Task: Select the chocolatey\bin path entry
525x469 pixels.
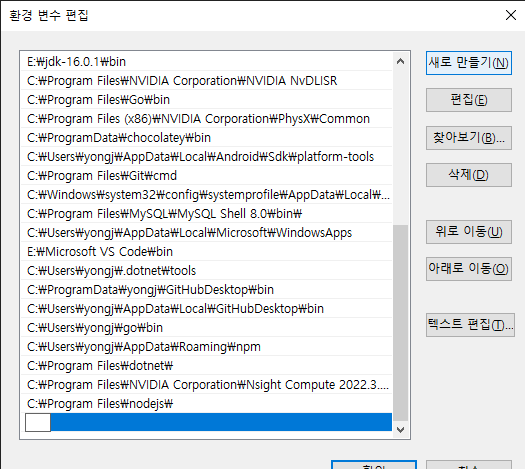Action: point(207,138)
